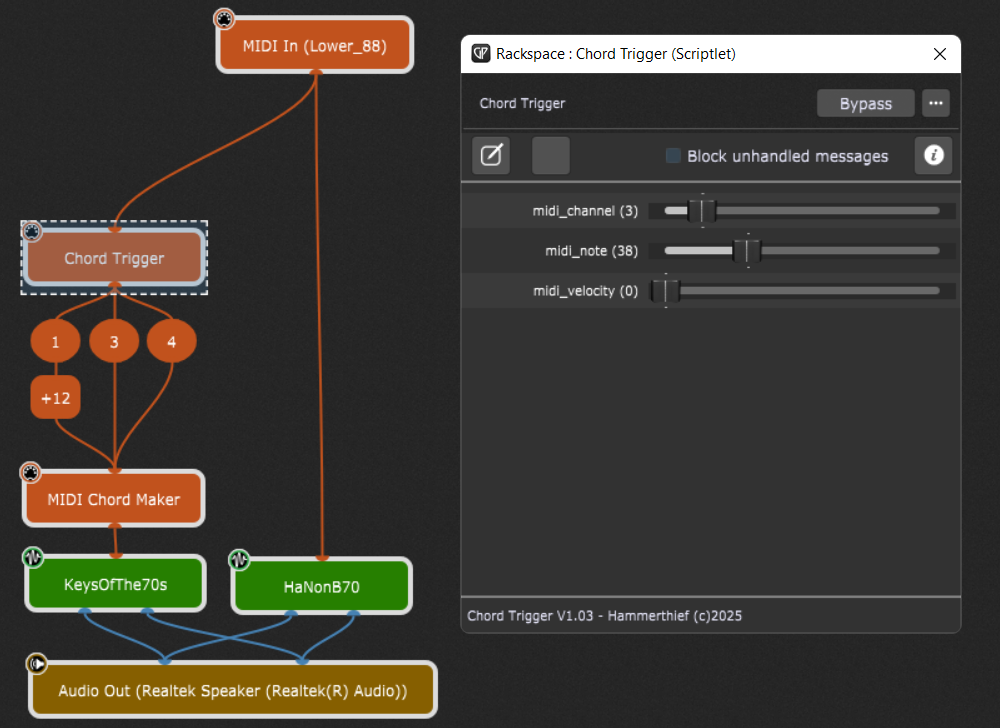Click the speaker icon on Audio Out block
The width and height of the screenshot is (1000, 728).
click(x=36, y=664)
